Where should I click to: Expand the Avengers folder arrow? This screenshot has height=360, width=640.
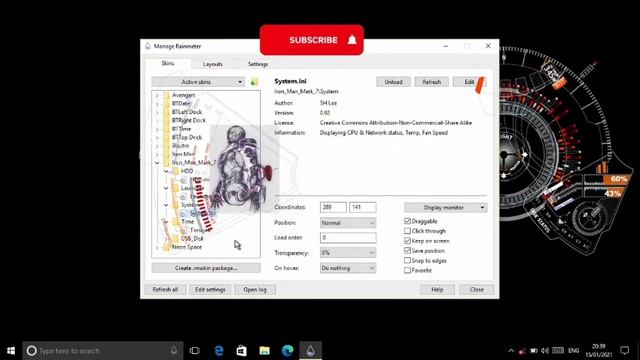click(157, 95)
